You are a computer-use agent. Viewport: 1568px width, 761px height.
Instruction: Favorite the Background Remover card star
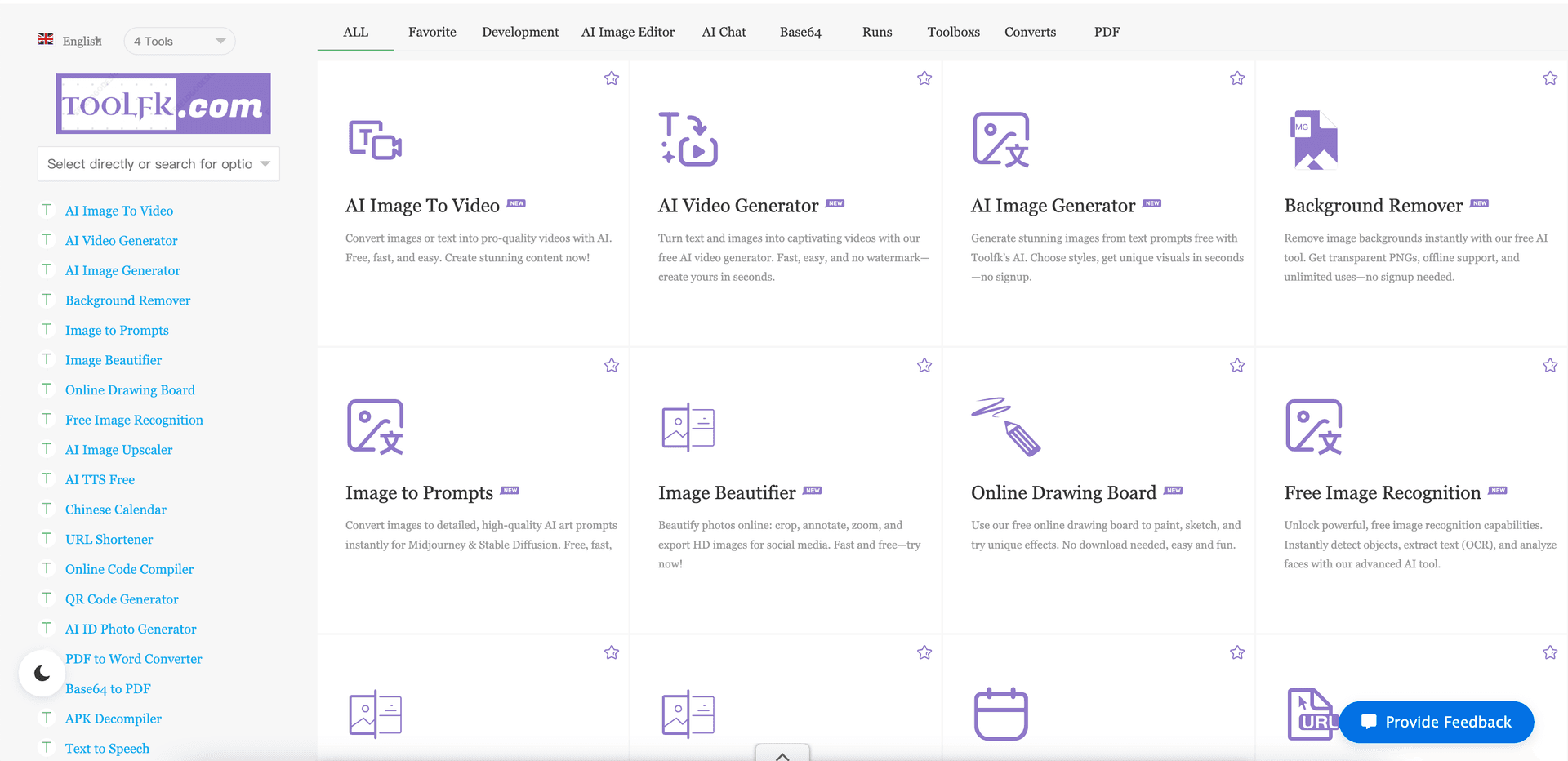pos(1550,78)
